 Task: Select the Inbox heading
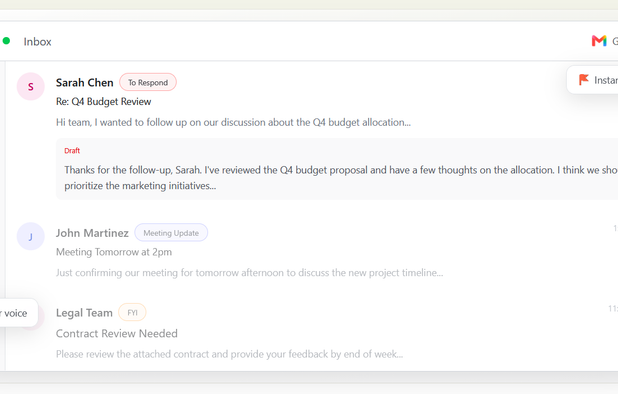37,42
